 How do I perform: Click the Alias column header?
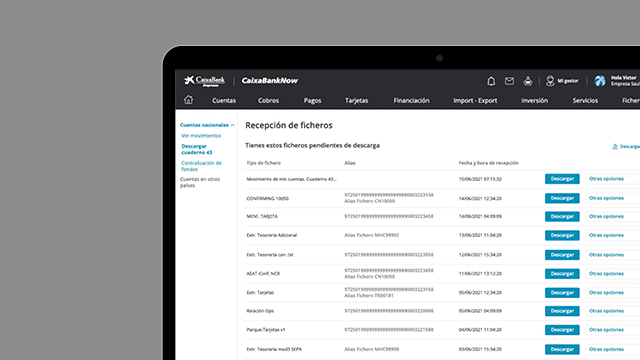[350, 163]
